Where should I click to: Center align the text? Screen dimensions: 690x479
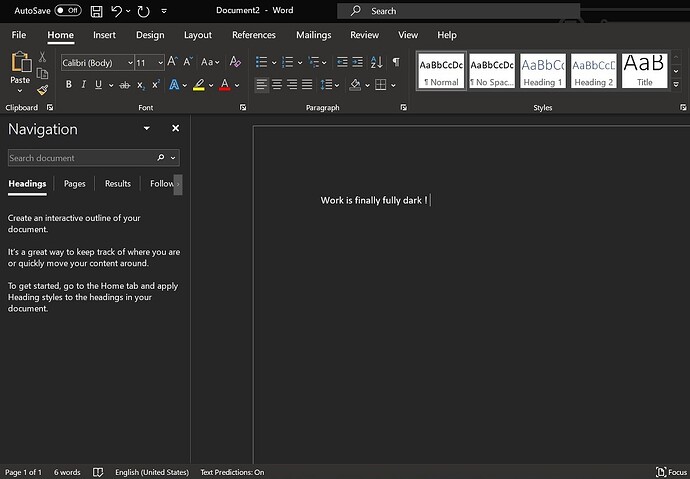(x=277, y=85)
